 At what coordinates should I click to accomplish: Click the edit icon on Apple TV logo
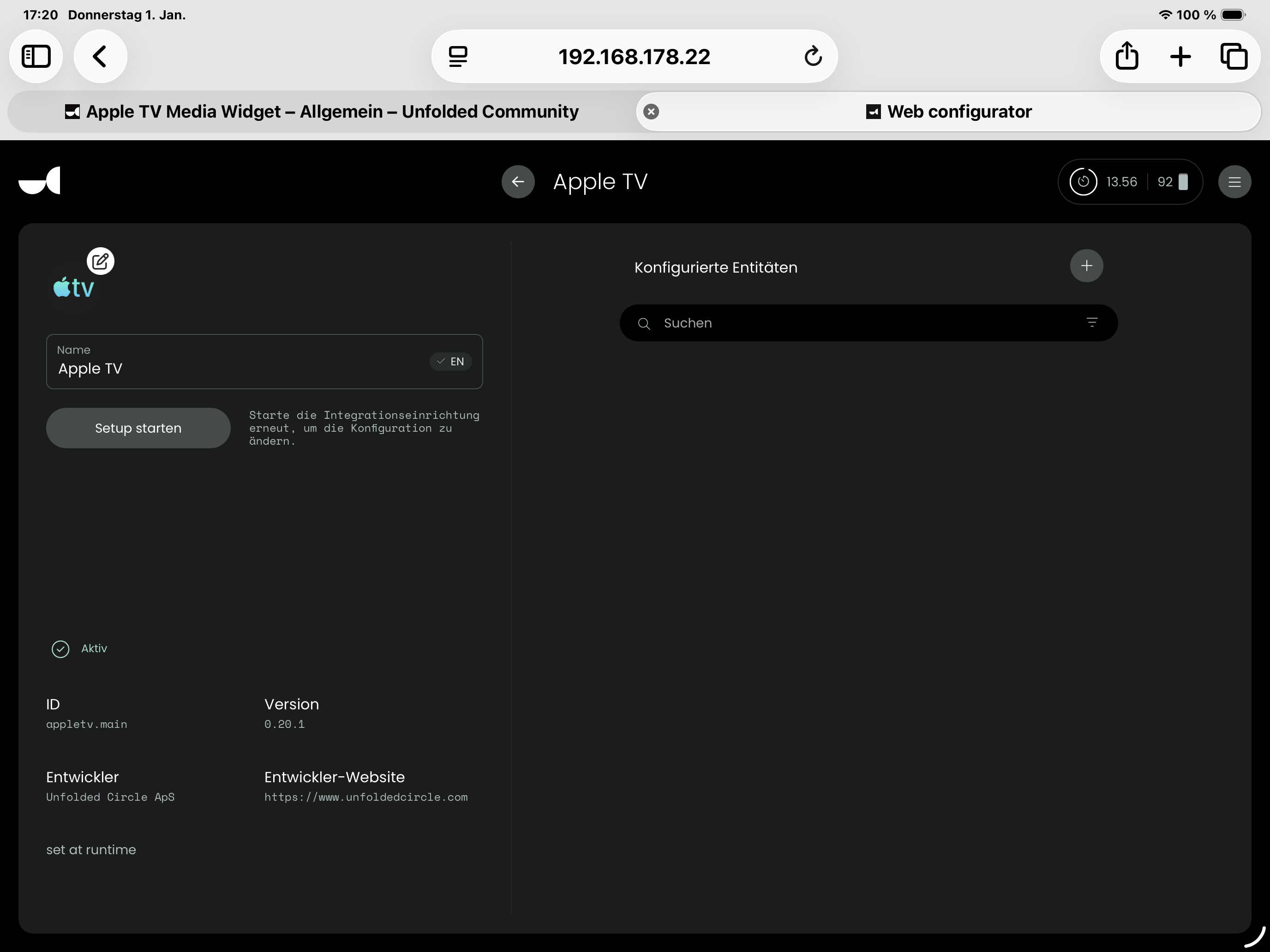[101, 262]
